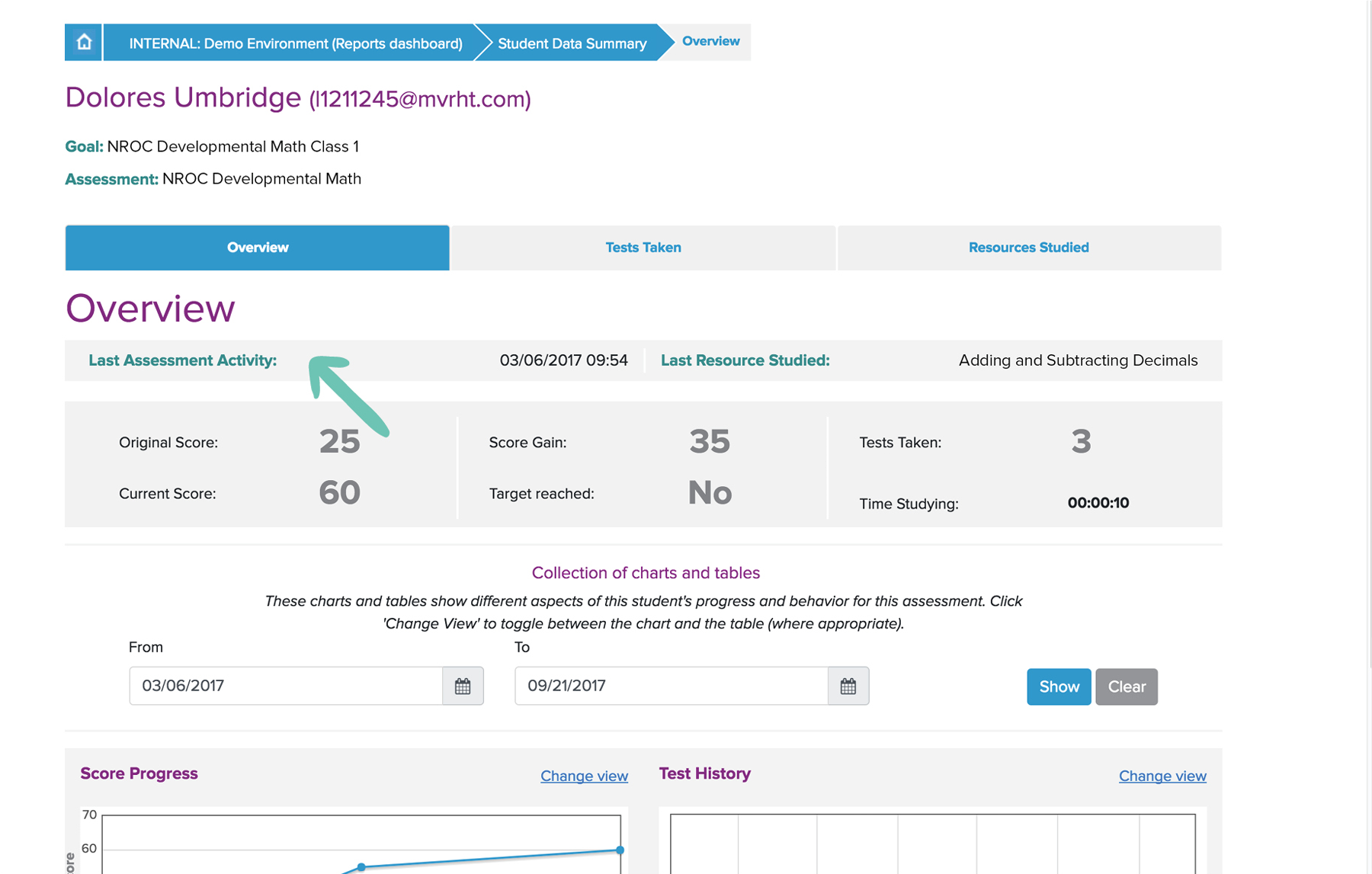Change view of Test History chart
Viewport: 1372px width, 874px height.
point(1162,776)
